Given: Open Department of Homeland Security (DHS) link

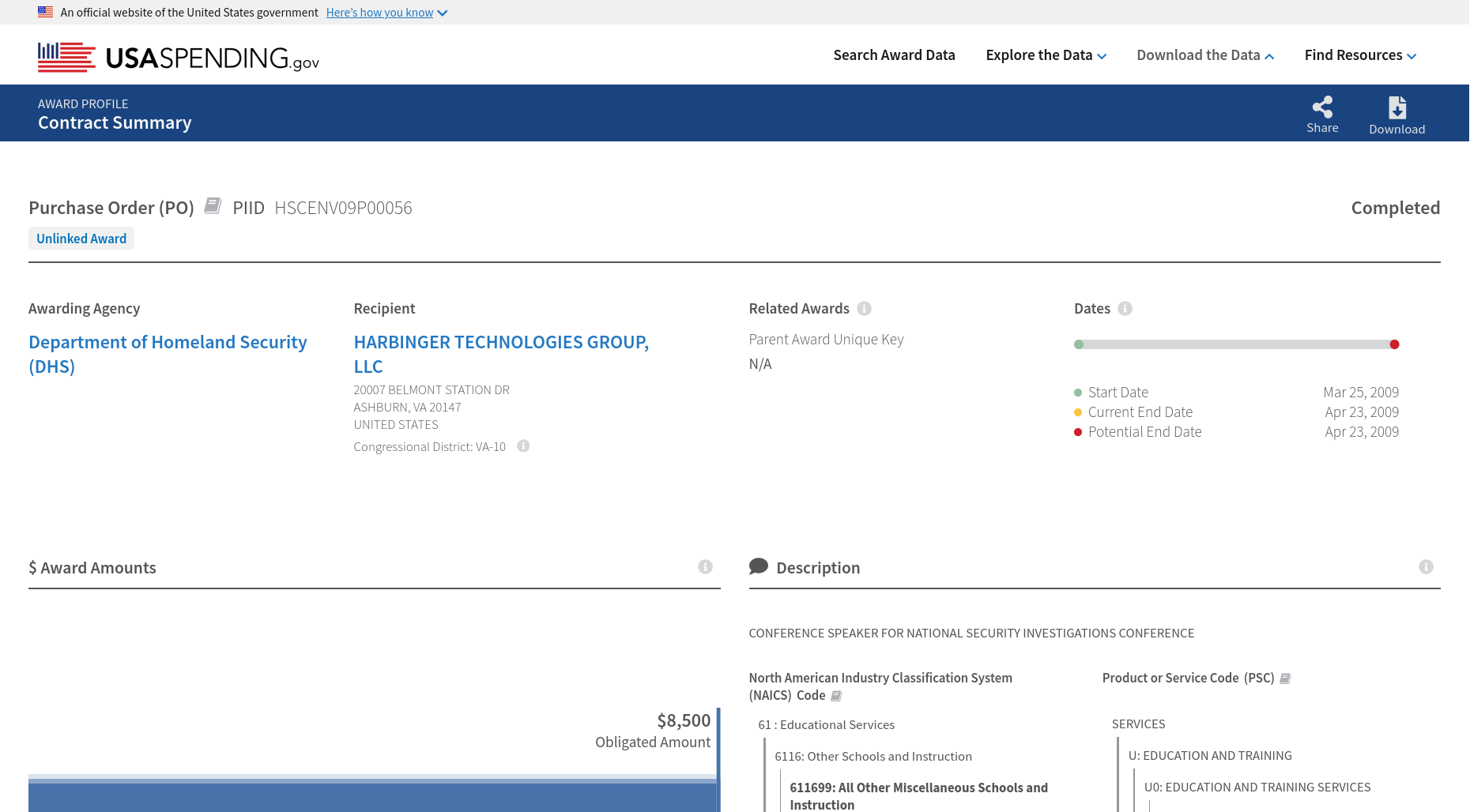Looking at the screenshot, I should click(x=168, y=354).
